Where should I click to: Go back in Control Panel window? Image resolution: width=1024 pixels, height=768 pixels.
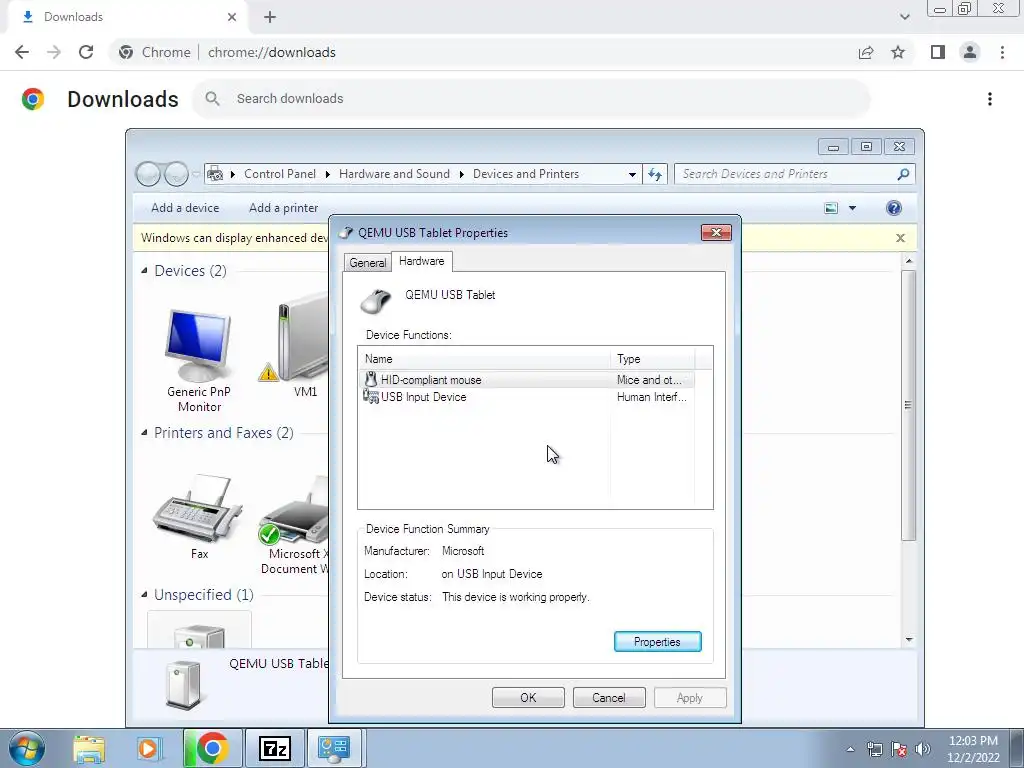coord(148,174)
